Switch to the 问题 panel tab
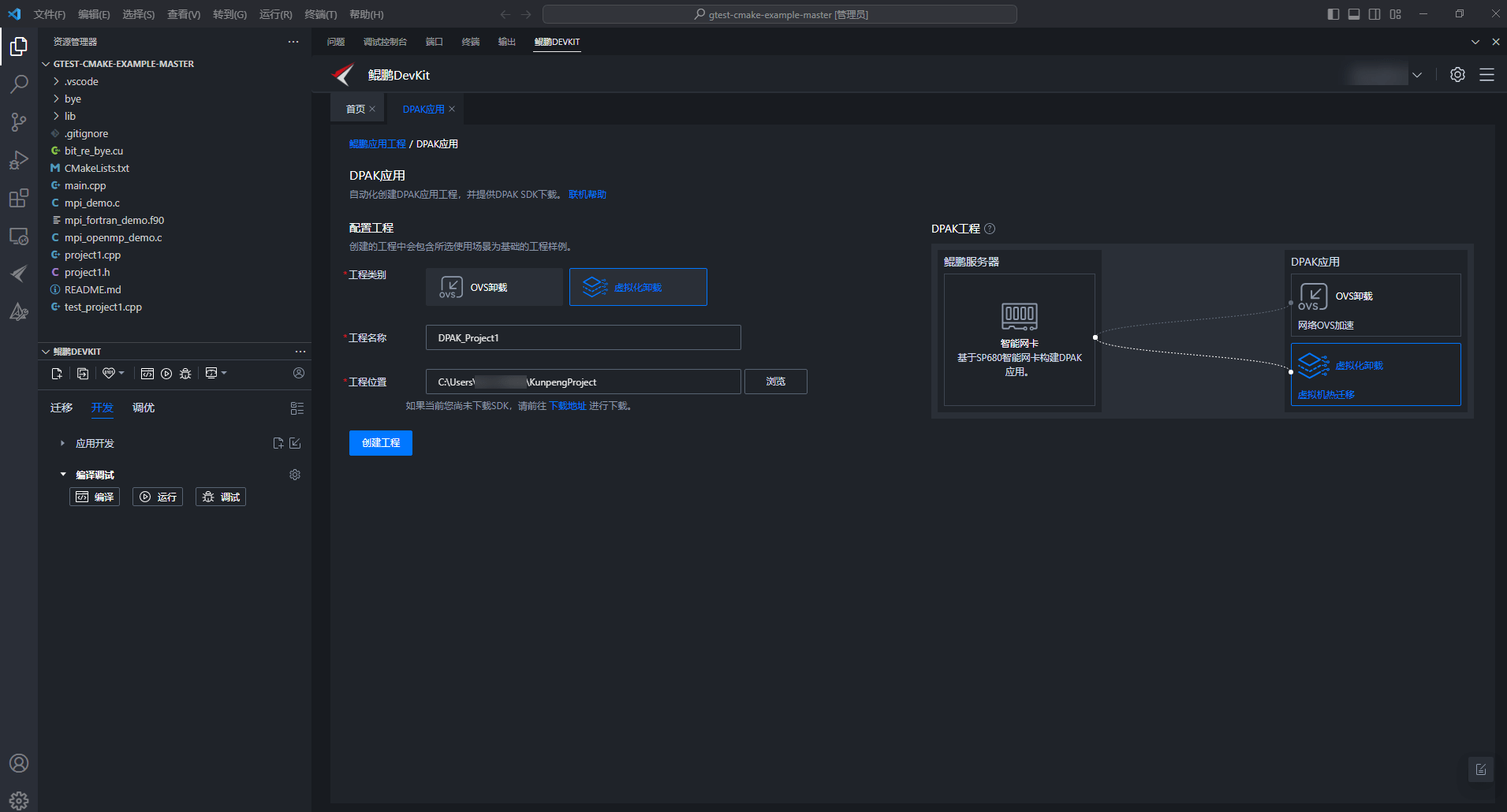Image resolution: width=1507 pixels, height=812 pixels. point(336,42)
